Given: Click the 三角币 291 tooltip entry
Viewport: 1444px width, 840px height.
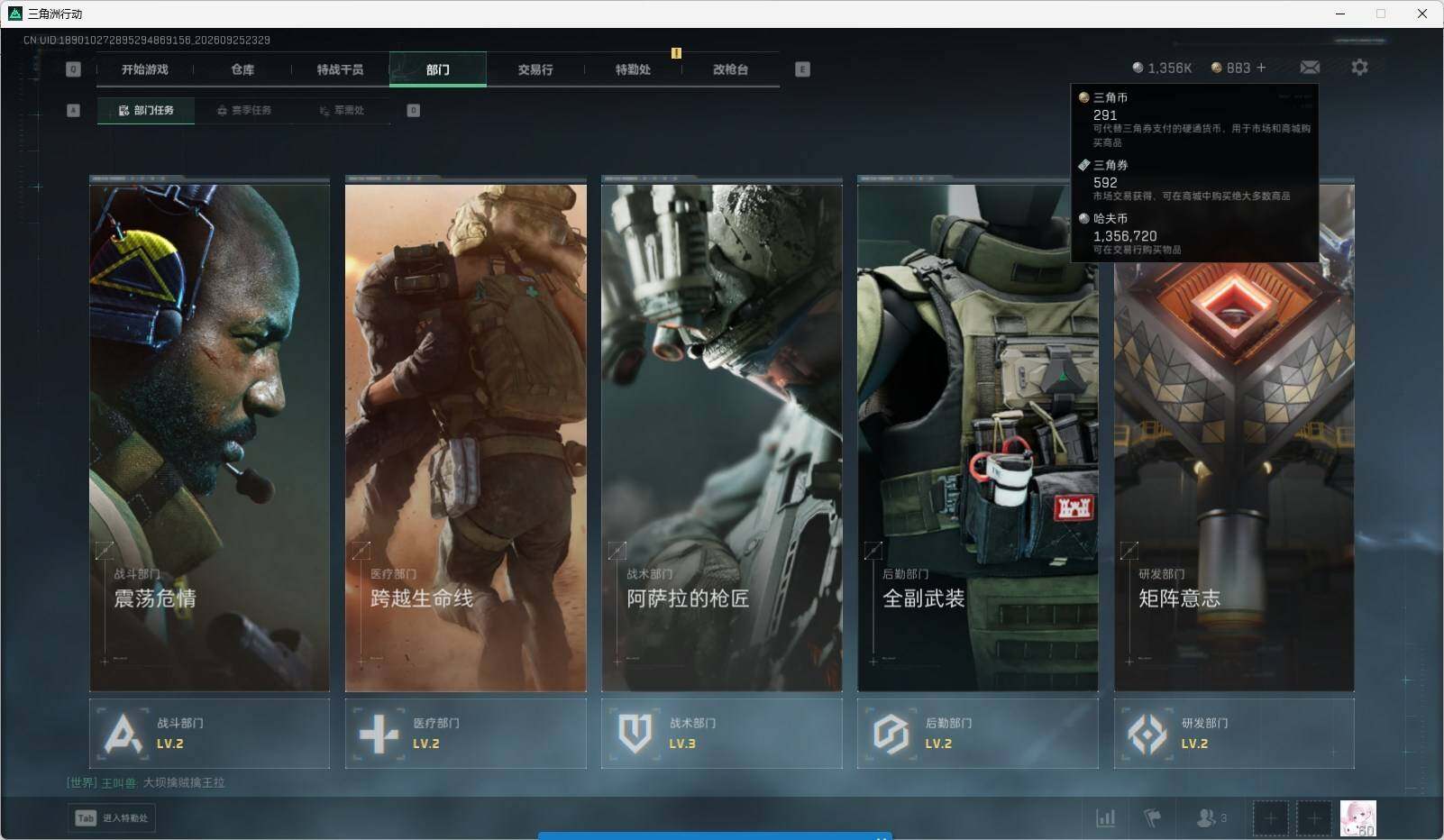Looking at the screenshot, I should coord(1195,119).
